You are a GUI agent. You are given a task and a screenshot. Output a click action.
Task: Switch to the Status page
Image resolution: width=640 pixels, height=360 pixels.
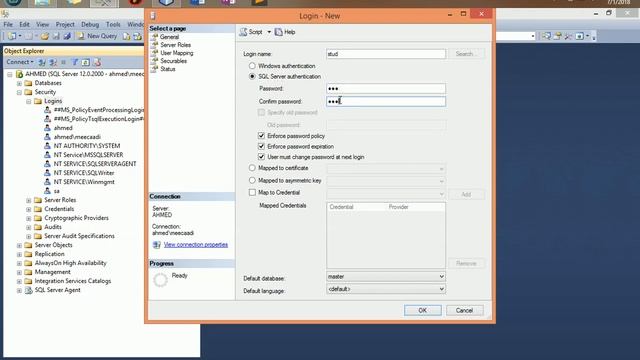[x=168, y=69]
